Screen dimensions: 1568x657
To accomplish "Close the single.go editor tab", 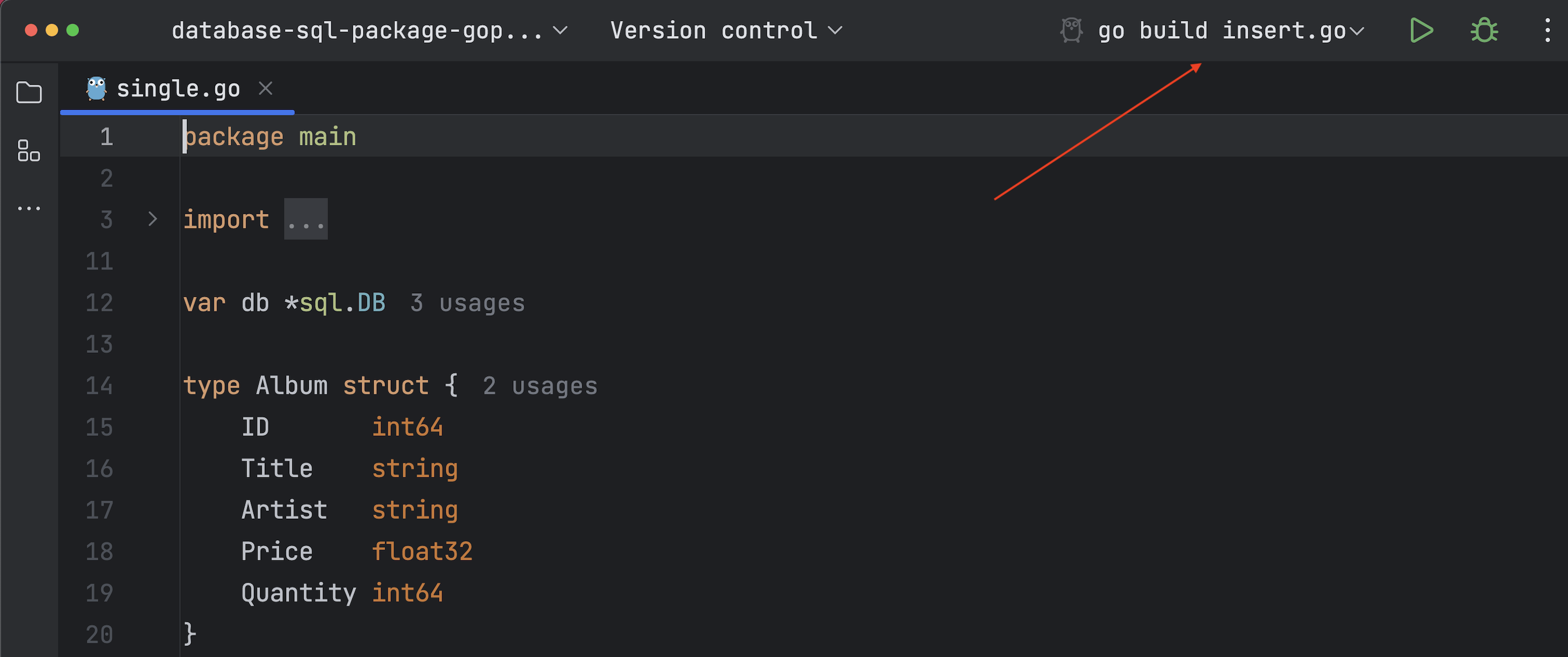I will [x=266, y=89].
